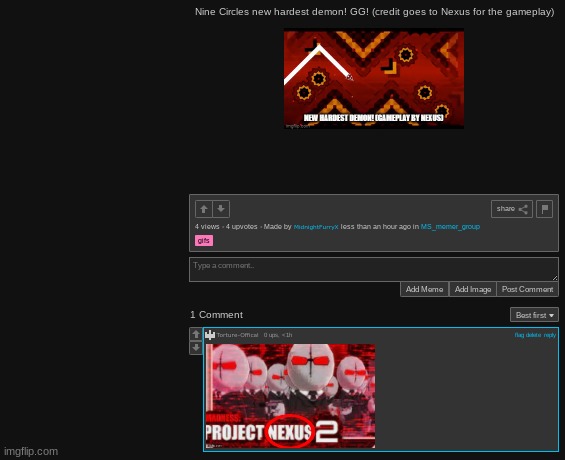The width and height of the screenshot is (565, 460).
Task: Open the Nine Circles gif thumbnail
Action: (x=374, y=79)
